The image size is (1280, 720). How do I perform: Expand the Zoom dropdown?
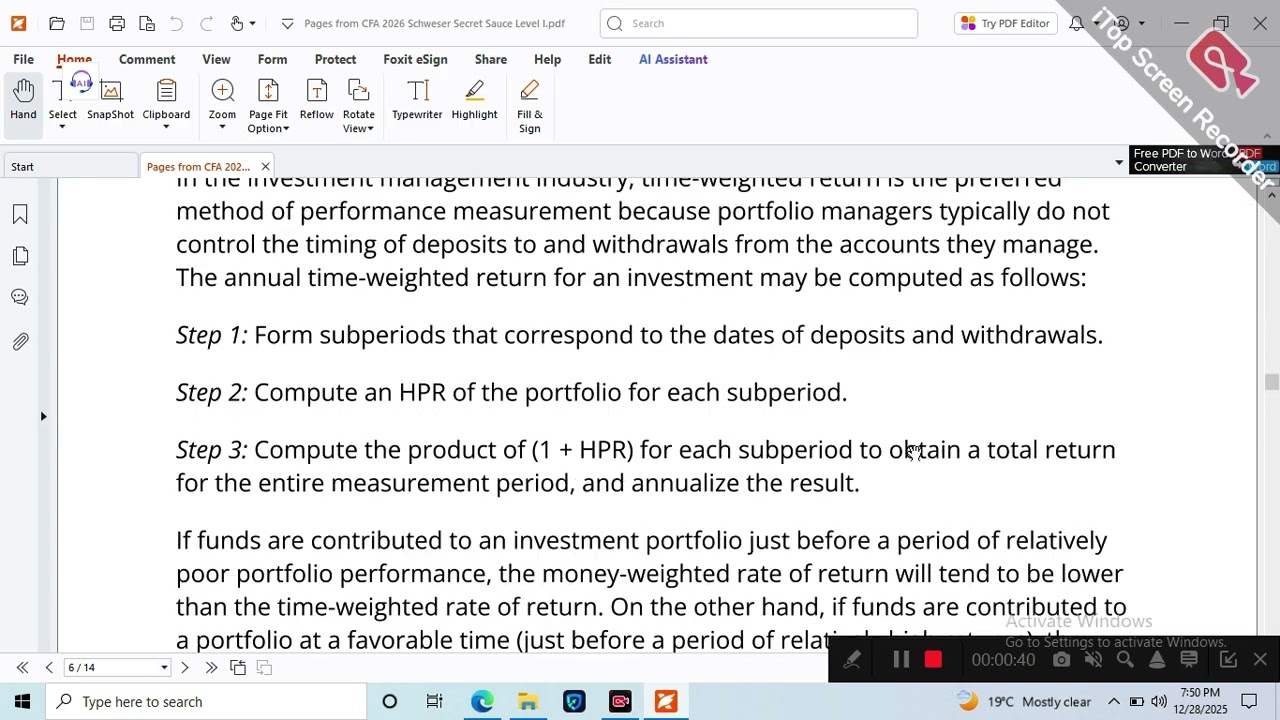tap(222, 128)
